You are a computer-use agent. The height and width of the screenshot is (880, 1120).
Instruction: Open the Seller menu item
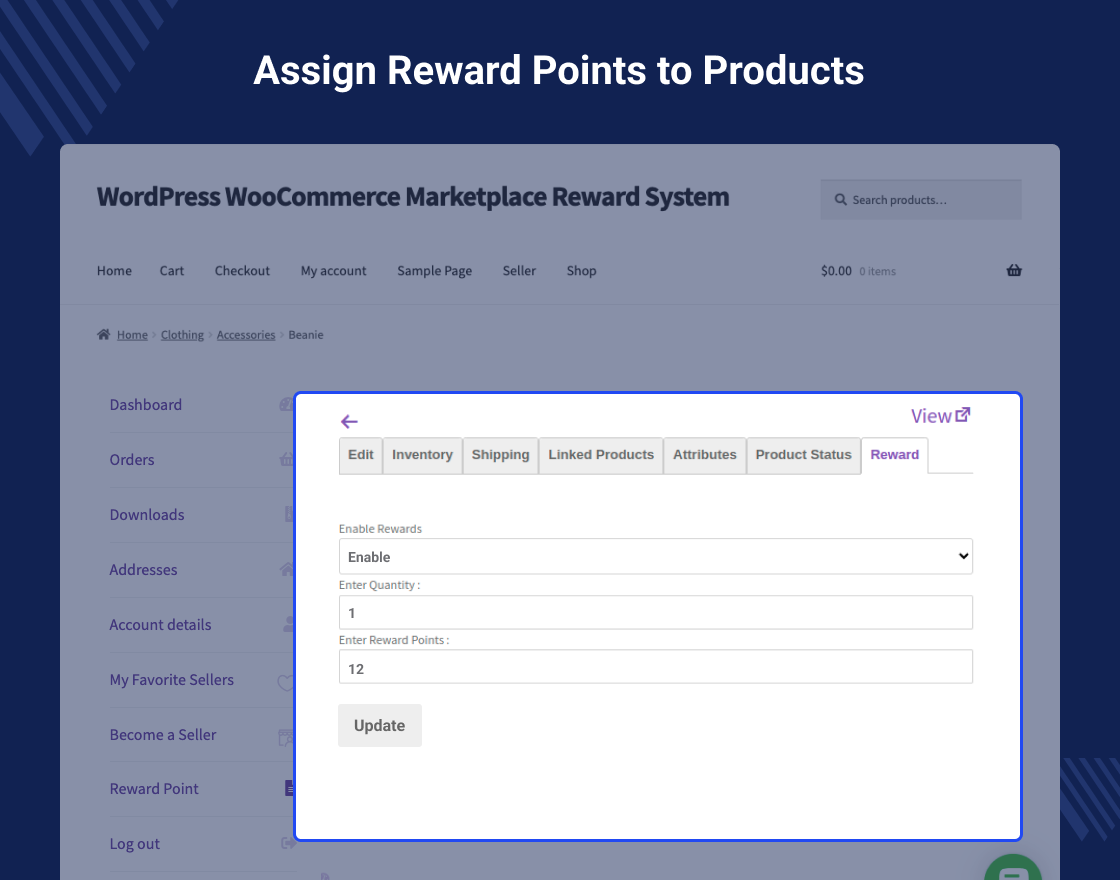click(x=519, y=271)
